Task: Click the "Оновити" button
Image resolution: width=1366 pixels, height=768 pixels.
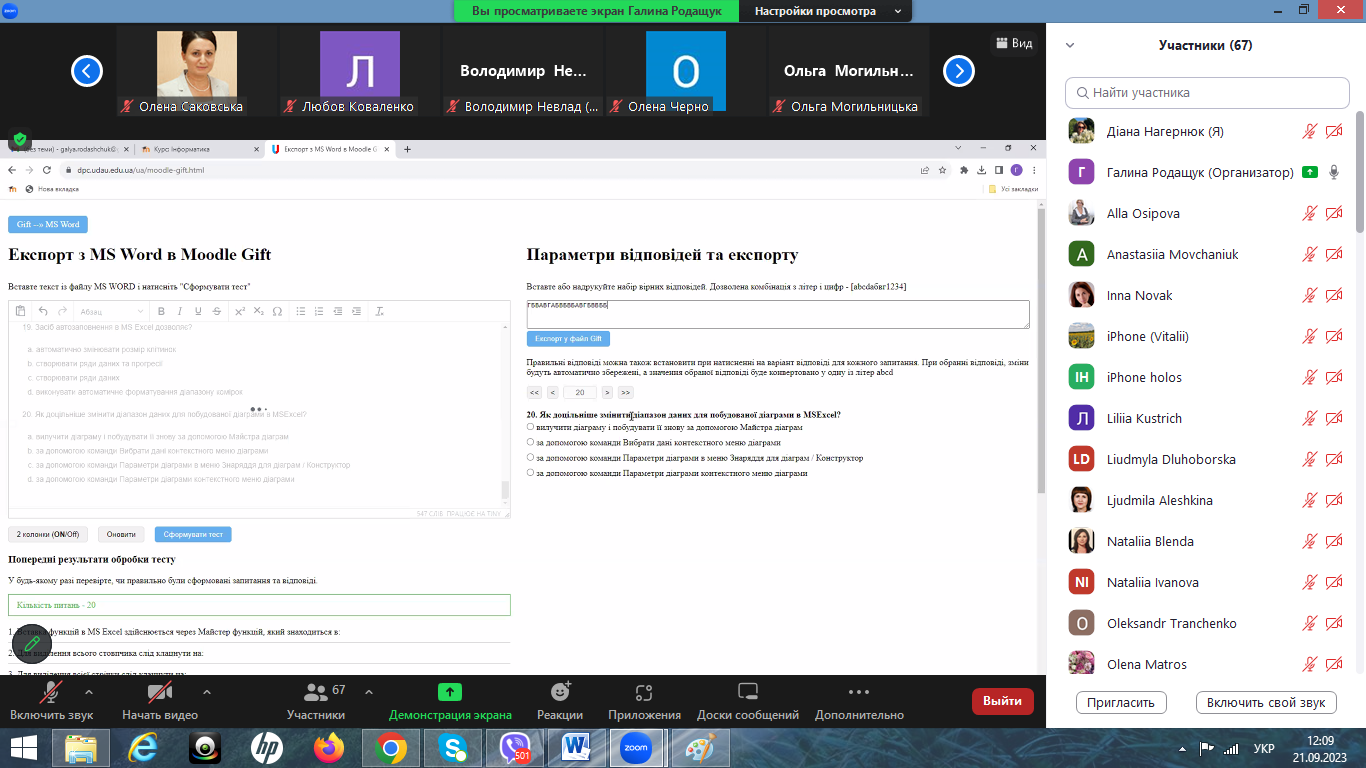Action: coord(121,535)
